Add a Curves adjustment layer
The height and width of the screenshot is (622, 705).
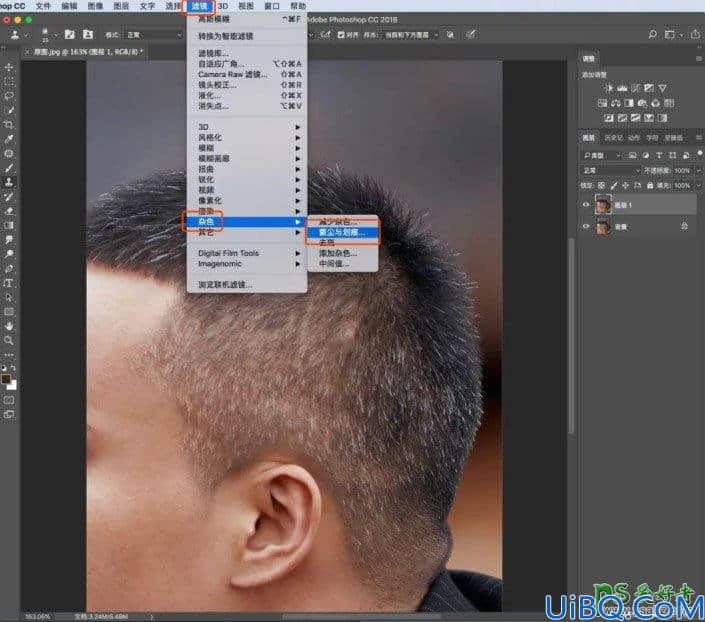pyautogui.click(x=635, y=88)
